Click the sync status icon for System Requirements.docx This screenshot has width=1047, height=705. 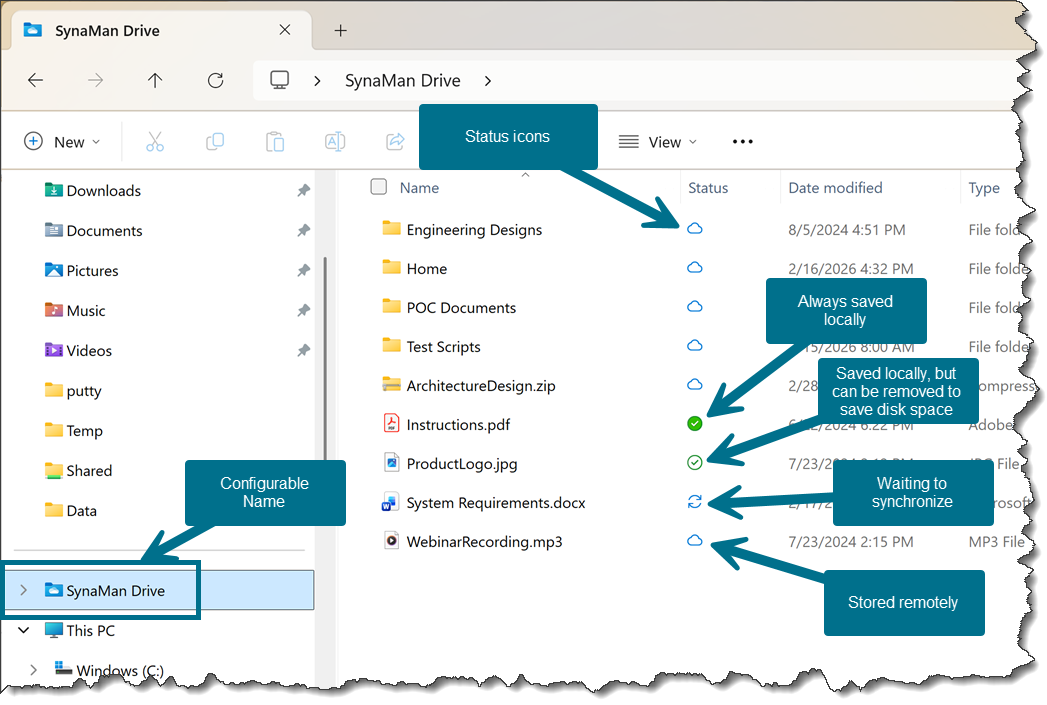[x=695, y=502]
